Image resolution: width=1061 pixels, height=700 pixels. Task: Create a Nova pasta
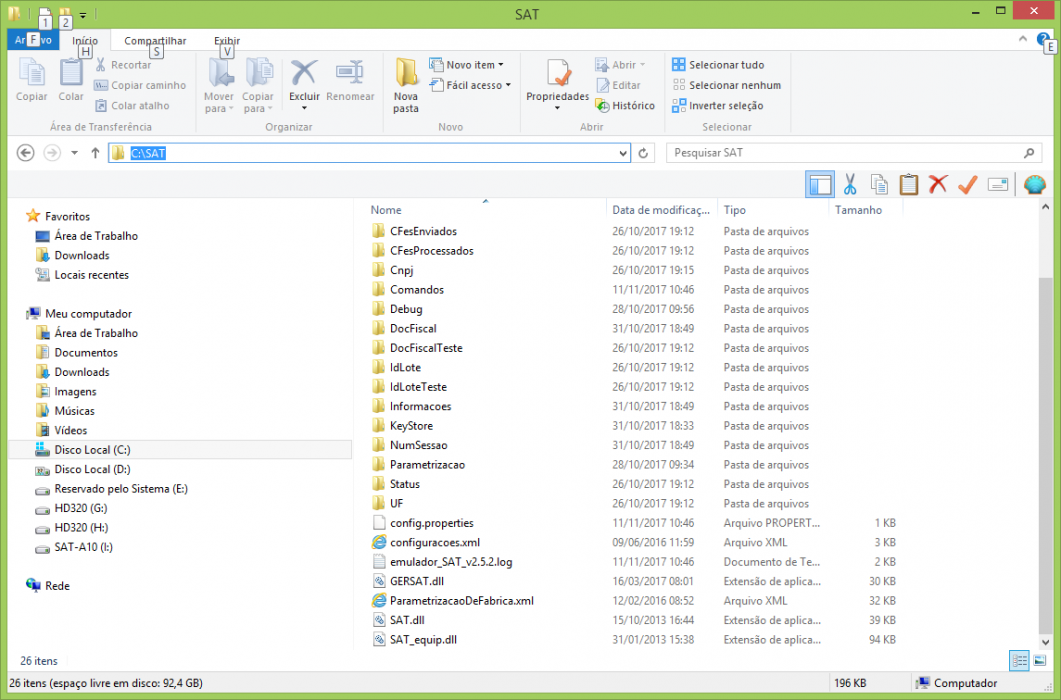(x=406, y=85)
